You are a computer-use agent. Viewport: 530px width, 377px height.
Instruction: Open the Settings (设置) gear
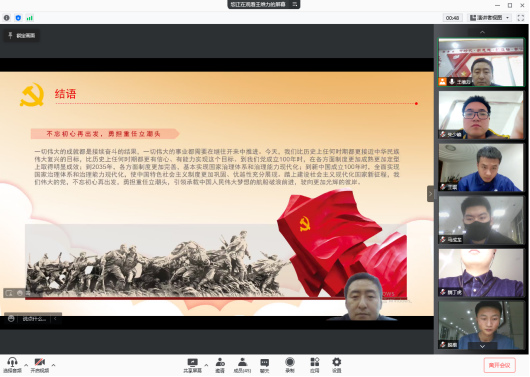(x=337, y=366)
